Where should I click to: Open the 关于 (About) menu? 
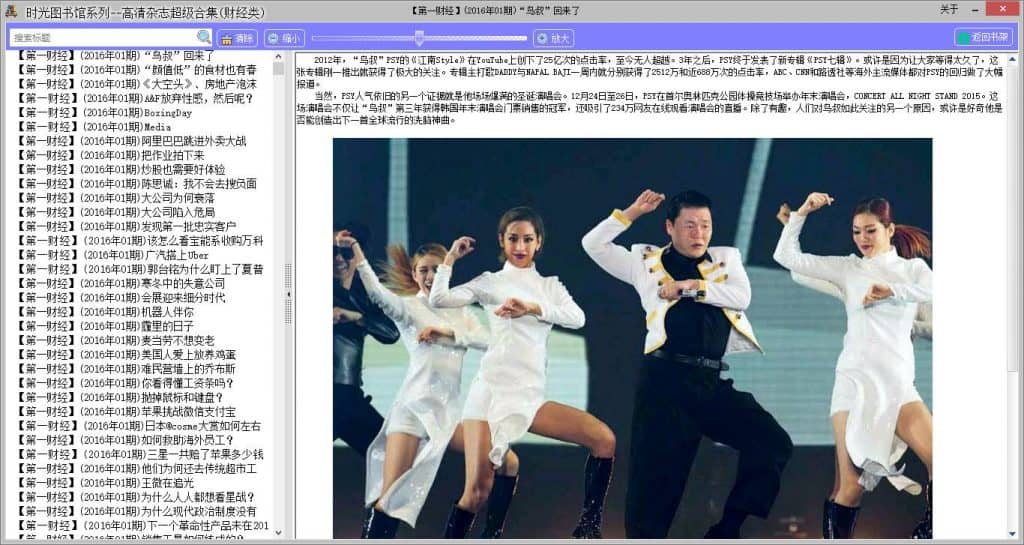coord(949,9)
